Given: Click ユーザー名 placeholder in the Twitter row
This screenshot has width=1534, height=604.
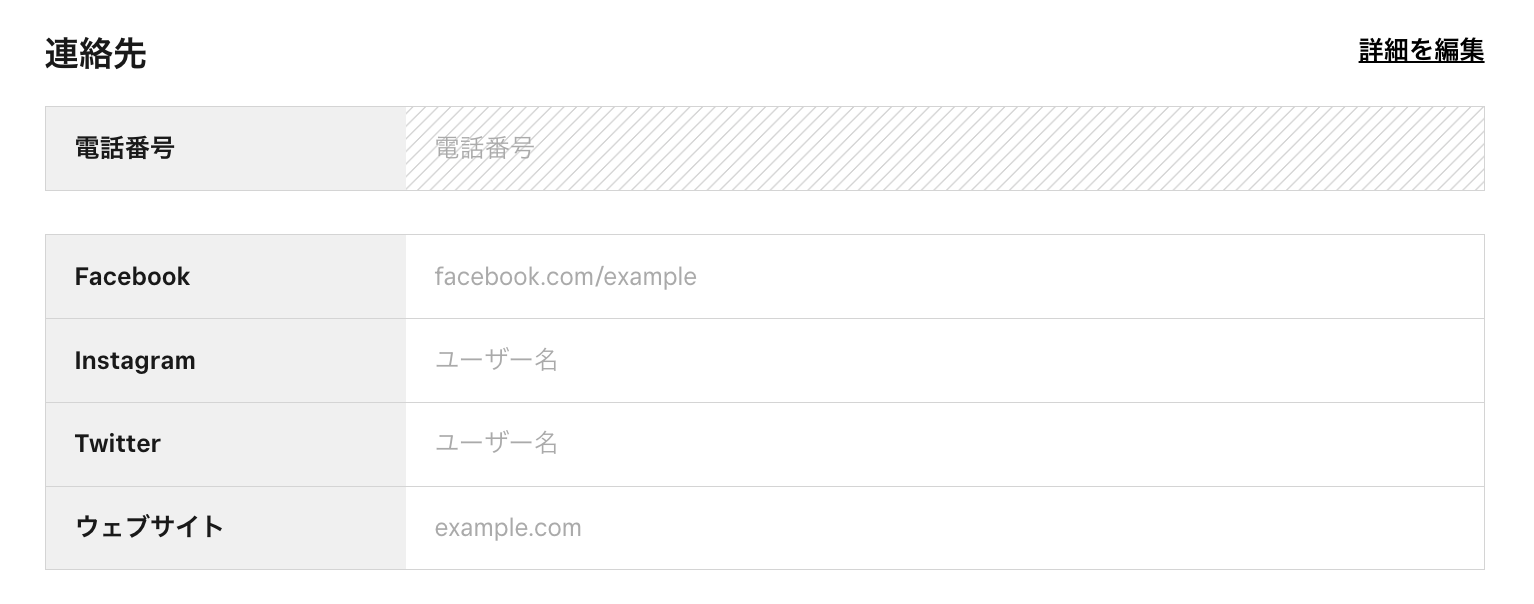Looking at the screenshot, I should [x=496, y=444].
